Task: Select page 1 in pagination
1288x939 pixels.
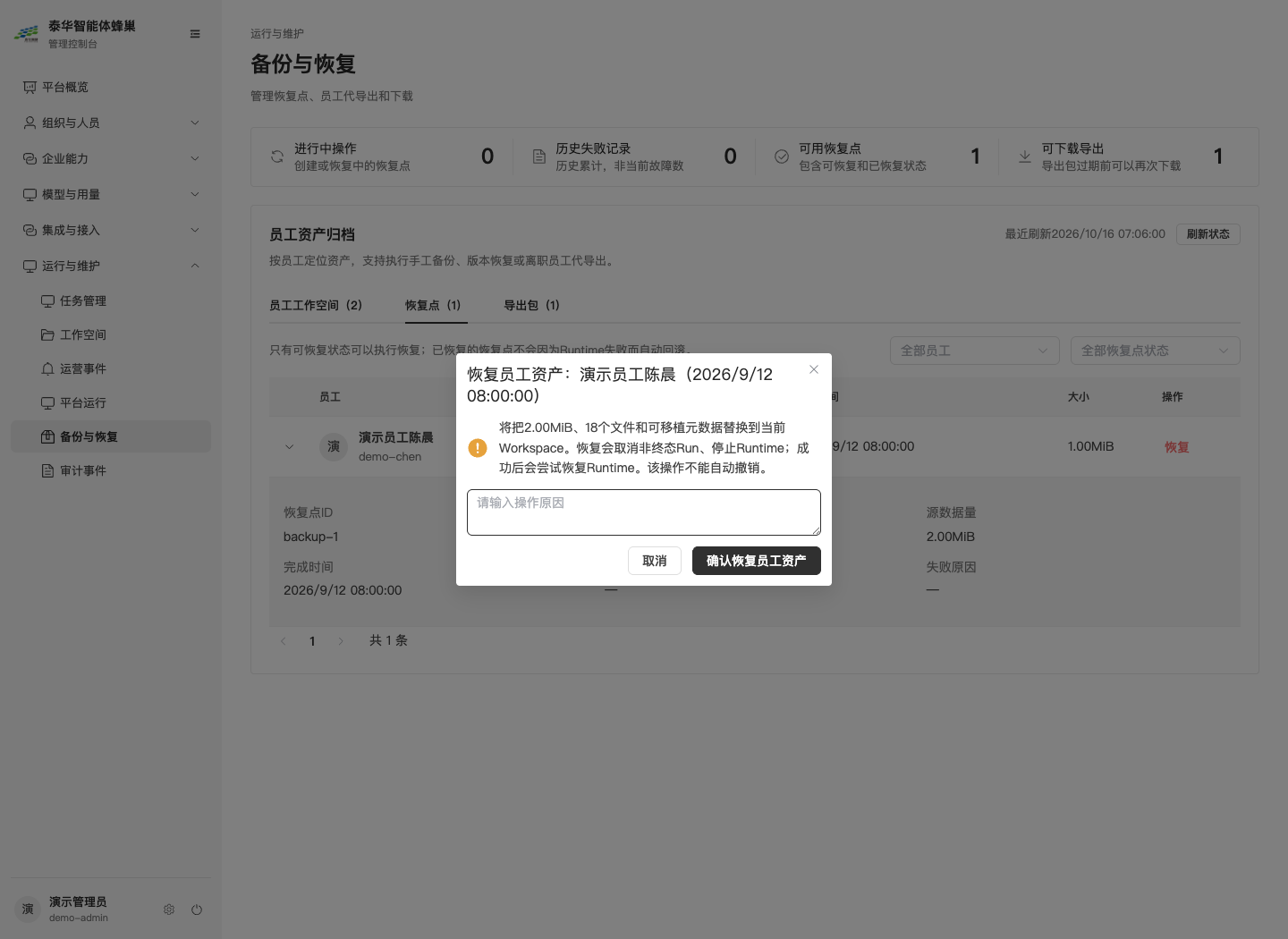Action: point(312,640)
